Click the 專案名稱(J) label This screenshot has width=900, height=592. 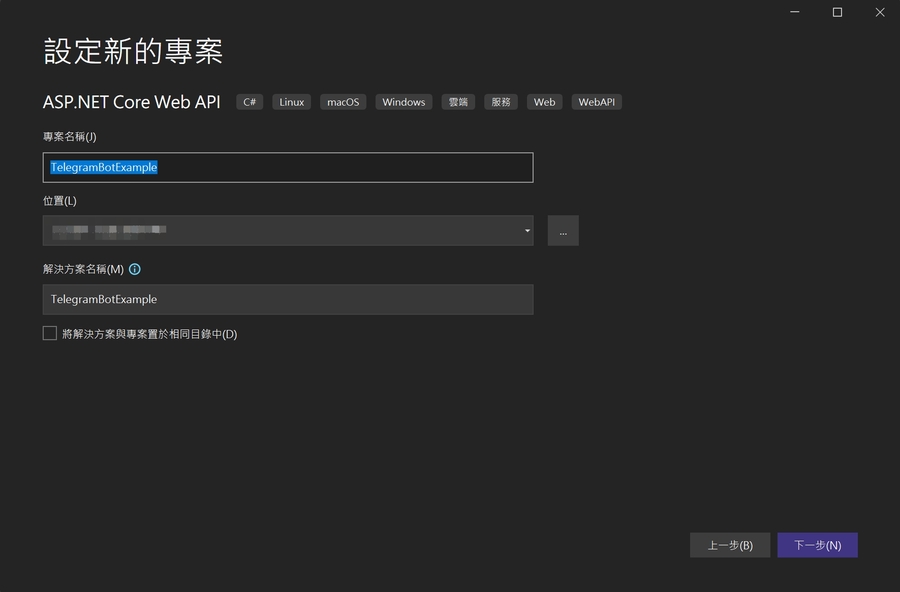(x=69, y=137)
